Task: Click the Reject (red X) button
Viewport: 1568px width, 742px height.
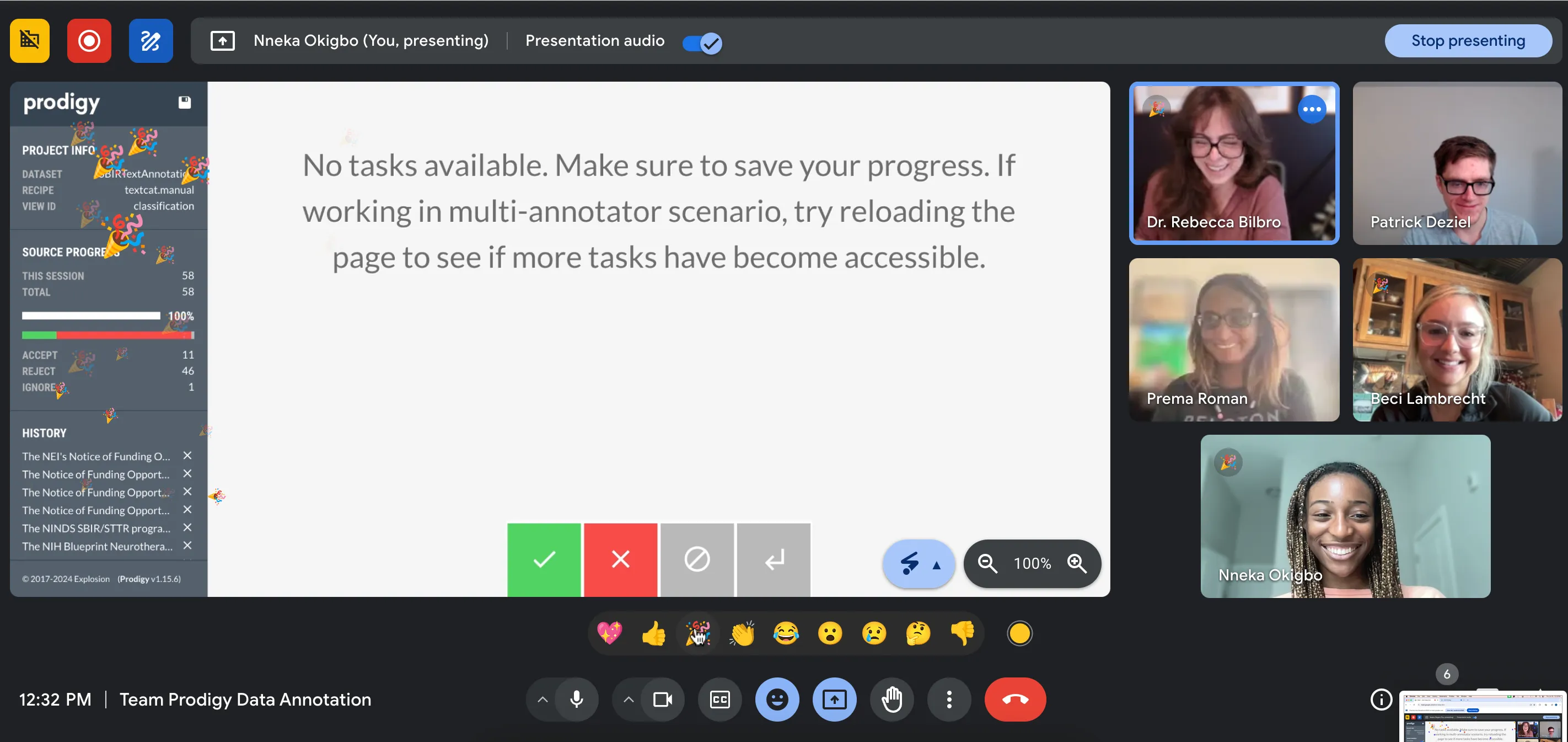Action: [x=621, y=559]
